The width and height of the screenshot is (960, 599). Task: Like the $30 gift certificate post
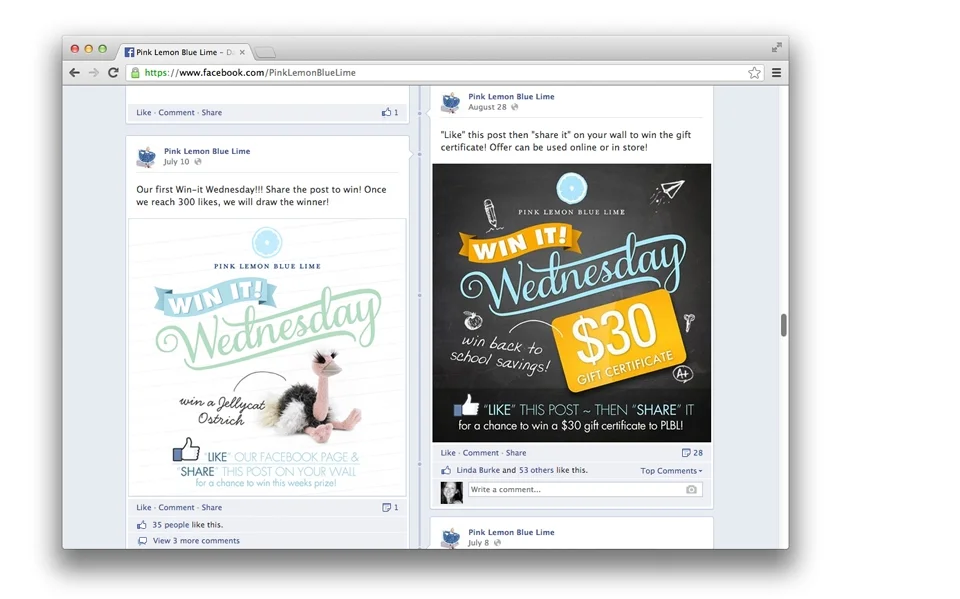448,453
